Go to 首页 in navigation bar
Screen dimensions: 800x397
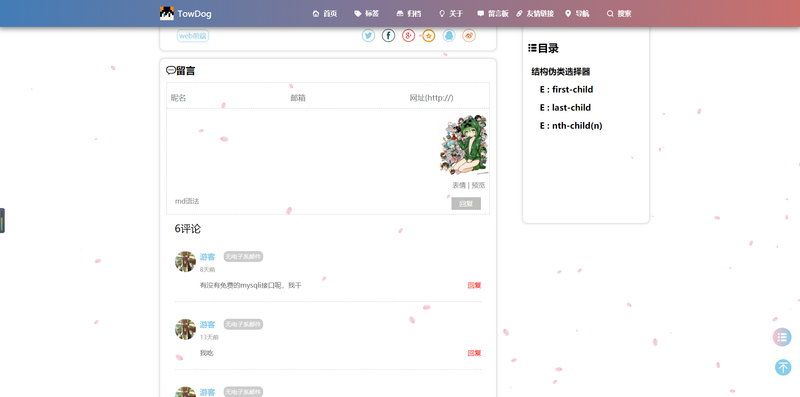(x=325, y=14)
